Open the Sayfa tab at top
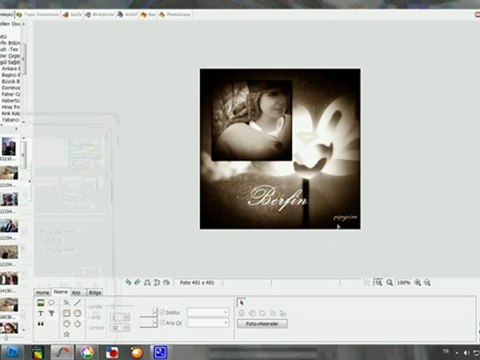 point(73,15)
